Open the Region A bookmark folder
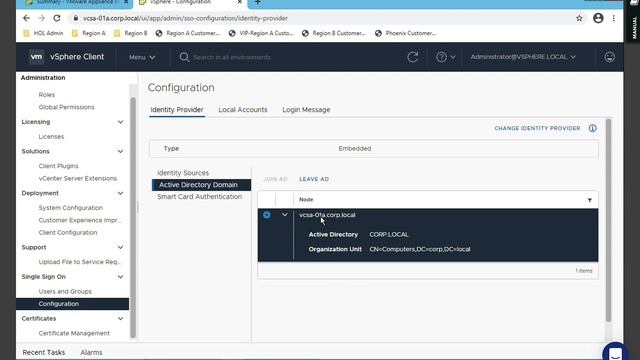The height and width of the screenshot is (360, 640). coord(89,33)
